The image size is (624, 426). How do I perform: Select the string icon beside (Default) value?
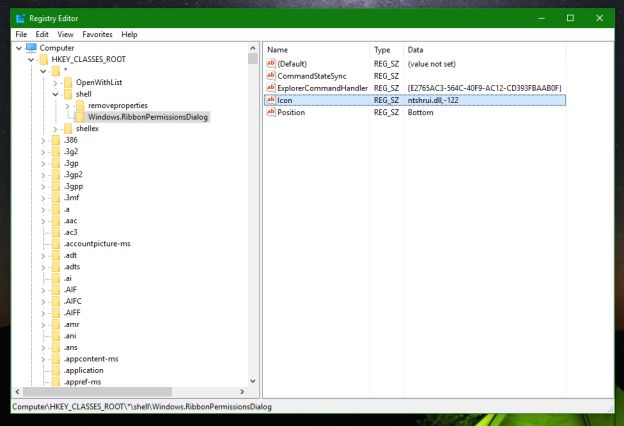coord(270,64)
